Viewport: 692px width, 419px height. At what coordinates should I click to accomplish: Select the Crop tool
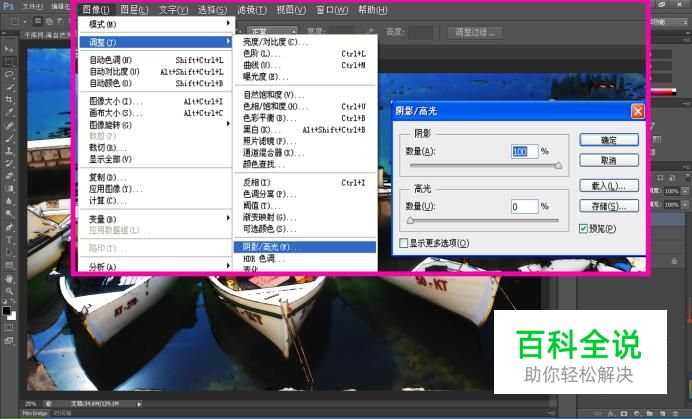pos(9,100)
